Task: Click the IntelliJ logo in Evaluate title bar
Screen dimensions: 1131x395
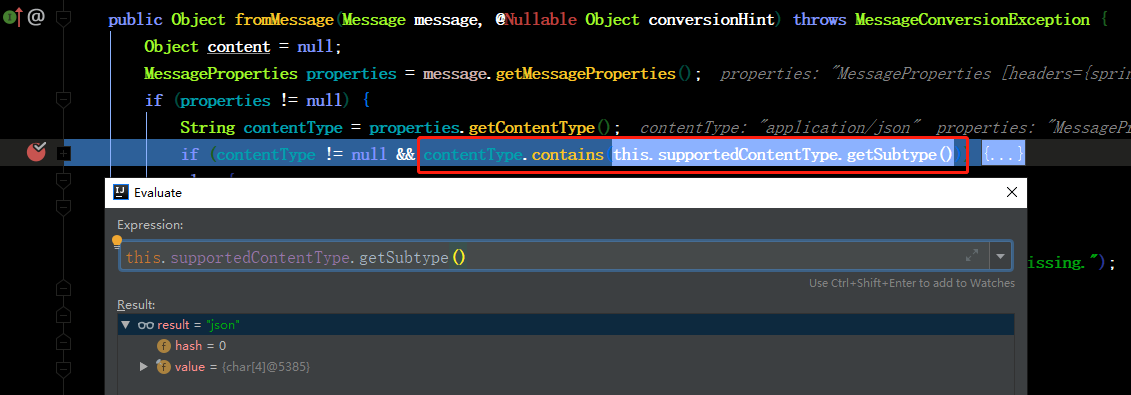Action: click(x=121, y=192)
